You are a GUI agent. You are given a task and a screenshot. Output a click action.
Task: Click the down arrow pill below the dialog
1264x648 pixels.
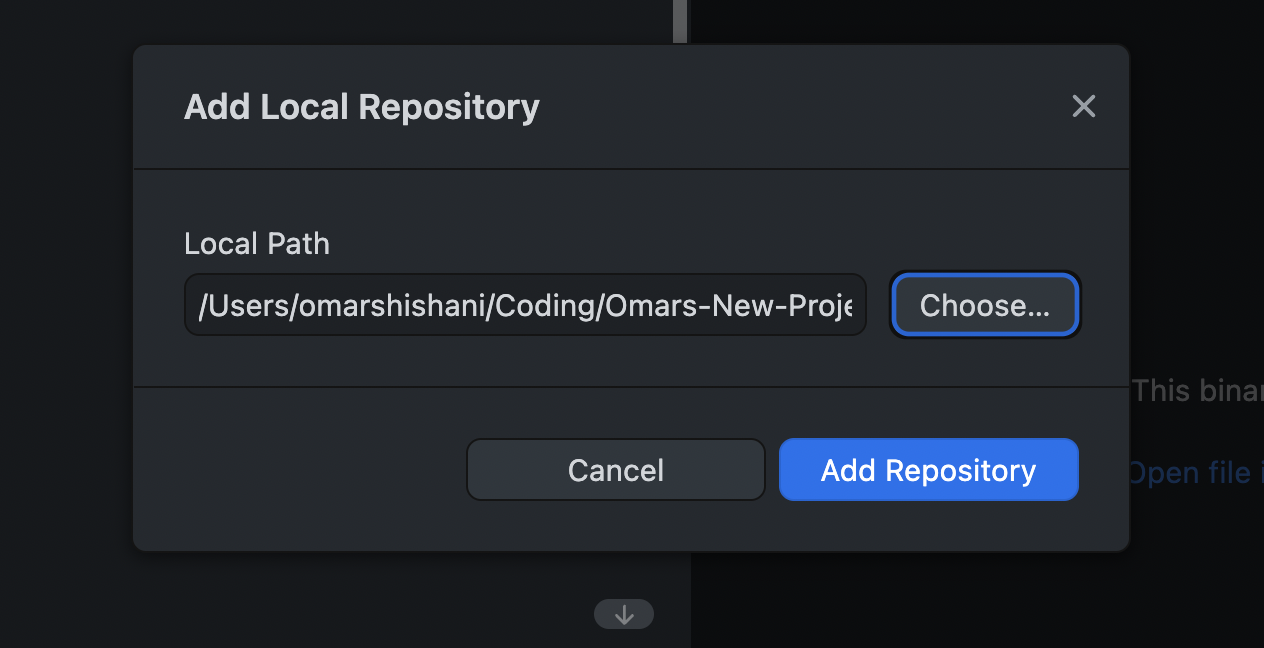624,614
